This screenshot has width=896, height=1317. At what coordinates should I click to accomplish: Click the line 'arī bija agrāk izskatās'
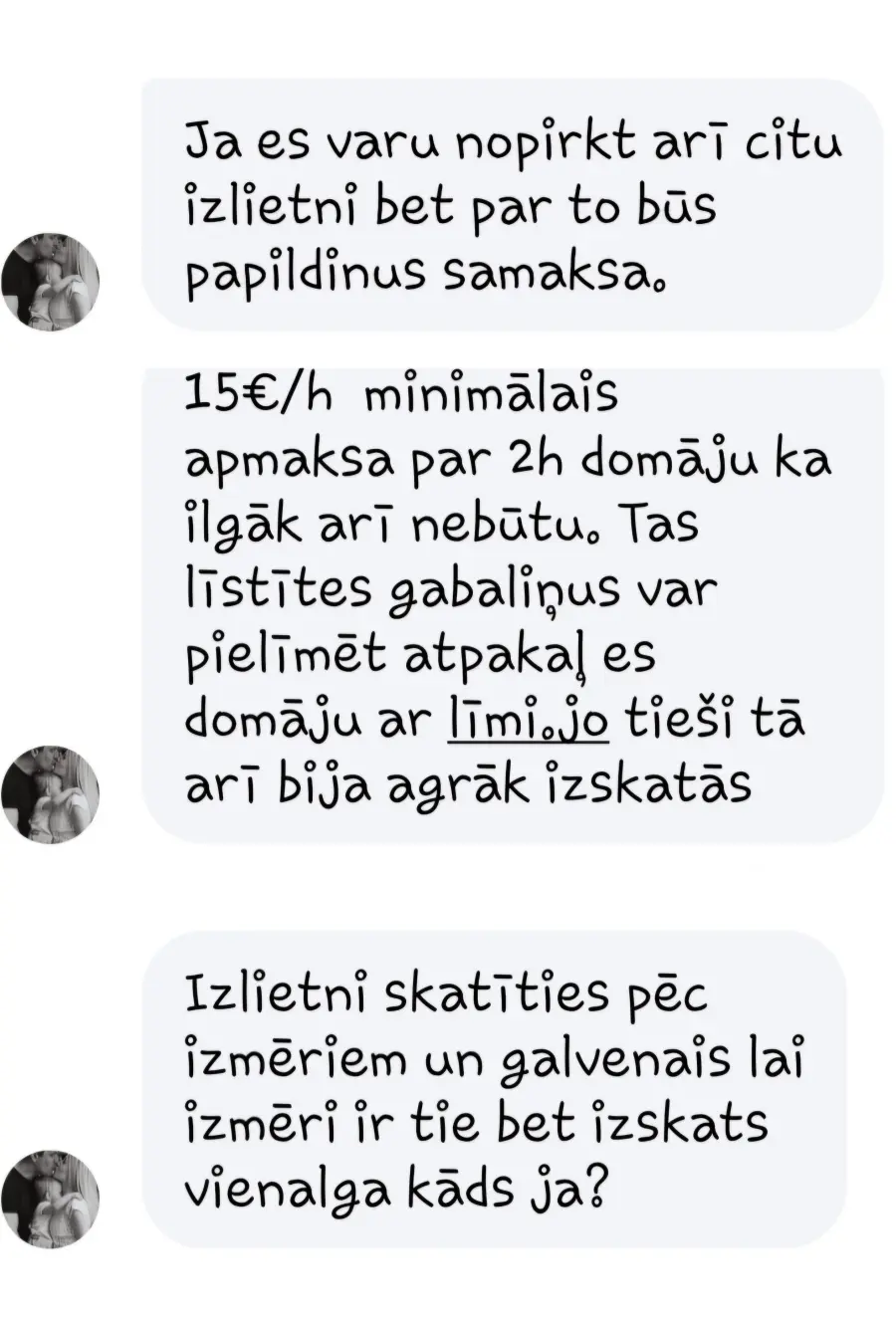[x=466, y=785]
